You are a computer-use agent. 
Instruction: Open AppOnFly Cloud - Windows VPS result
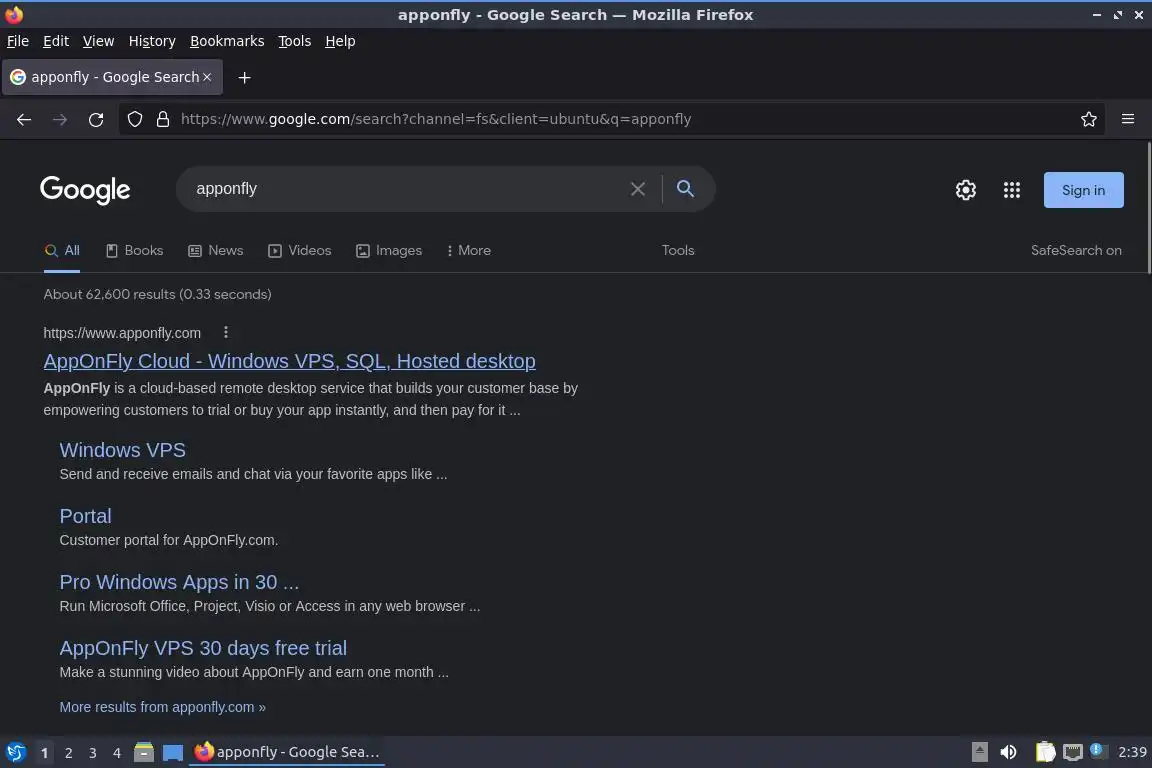(x=289, y=361)
